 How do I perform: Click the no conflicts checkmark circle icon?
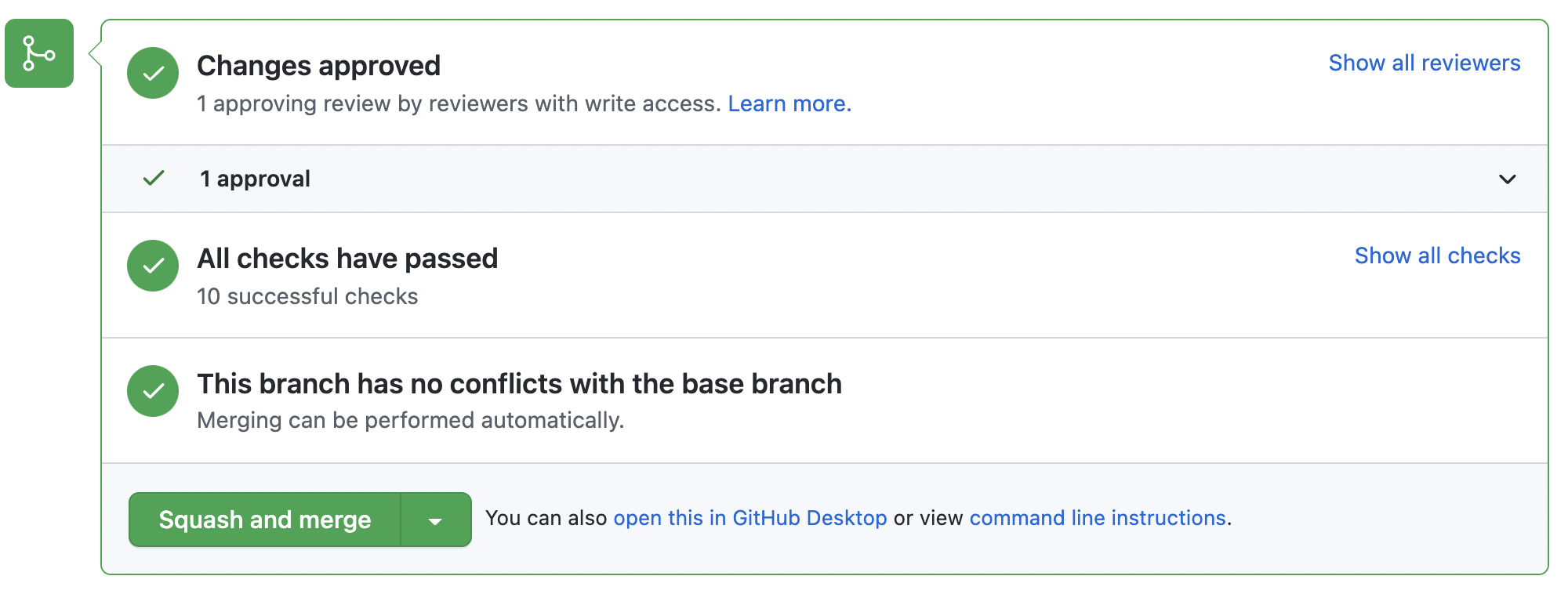click(153, 391)
